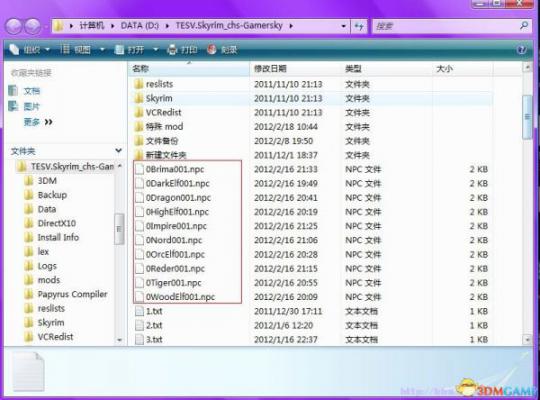The image size is (540, 400).
Task: Select Skyrim folder icon in file list
Action: click(139, 98)
